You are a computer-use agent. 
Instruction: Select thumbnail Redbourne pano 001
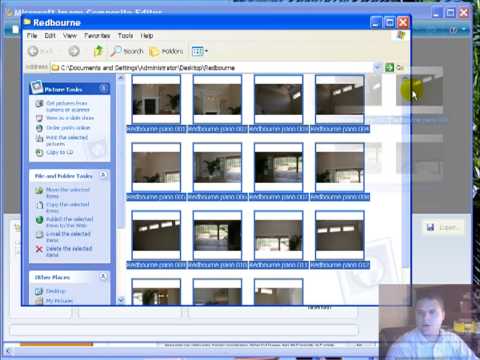(156, 99)
